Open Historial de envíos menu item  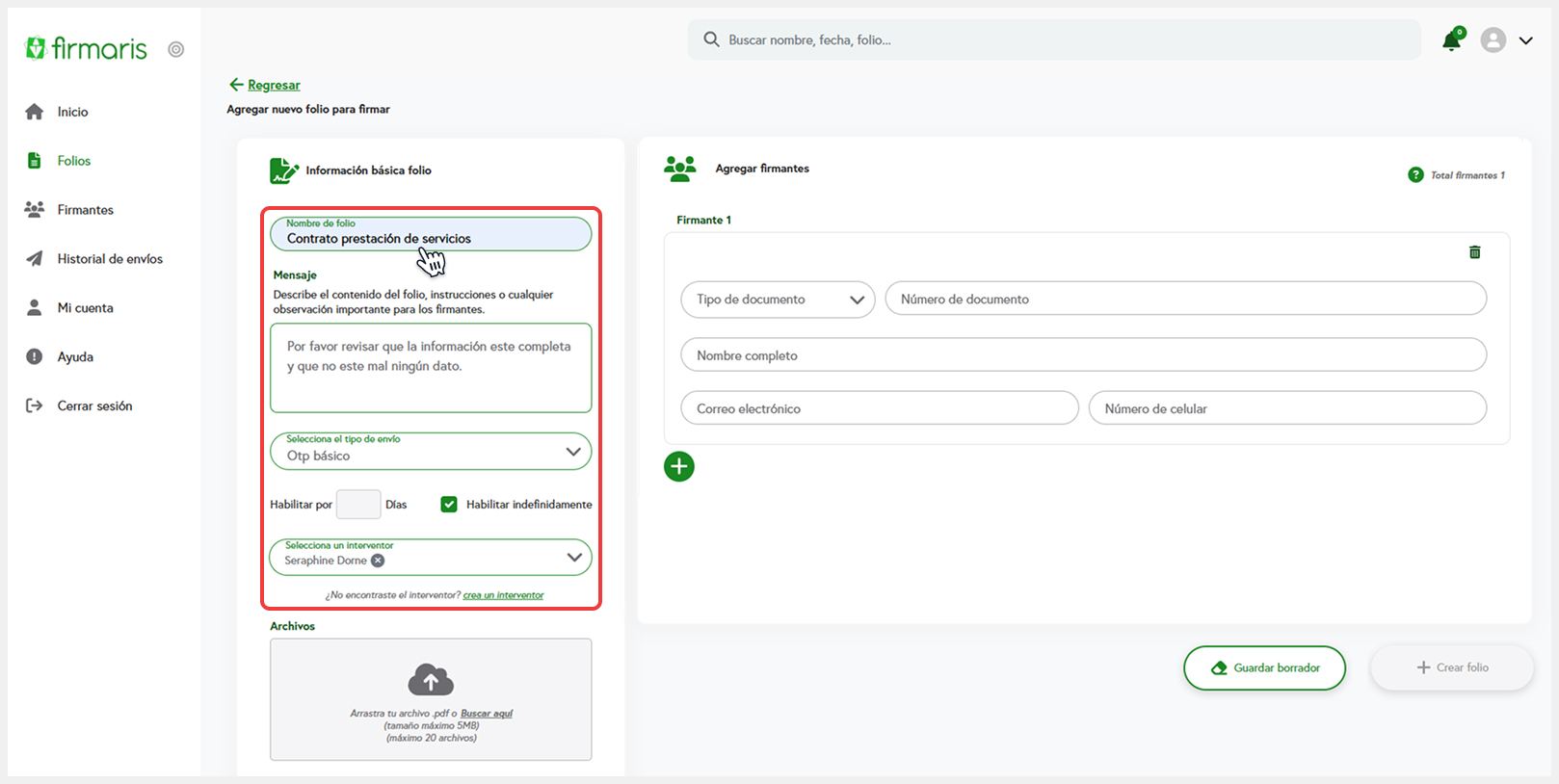pos(109,259)
